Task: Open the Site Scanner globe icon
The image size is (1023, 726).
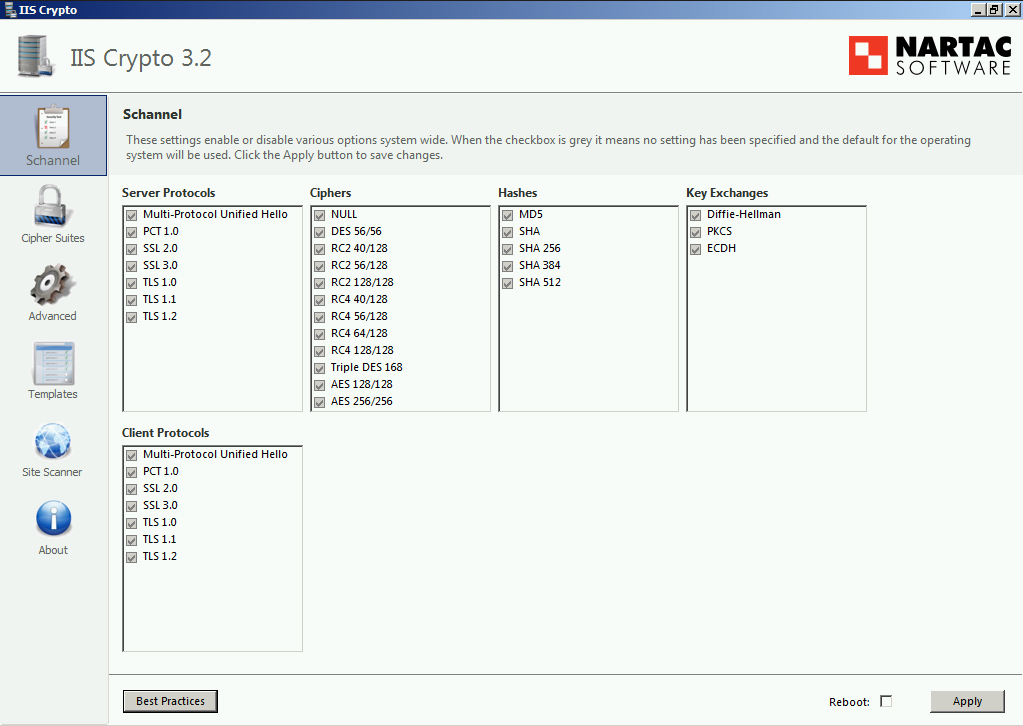Action: pyautogui.click(x=53, y=441)
